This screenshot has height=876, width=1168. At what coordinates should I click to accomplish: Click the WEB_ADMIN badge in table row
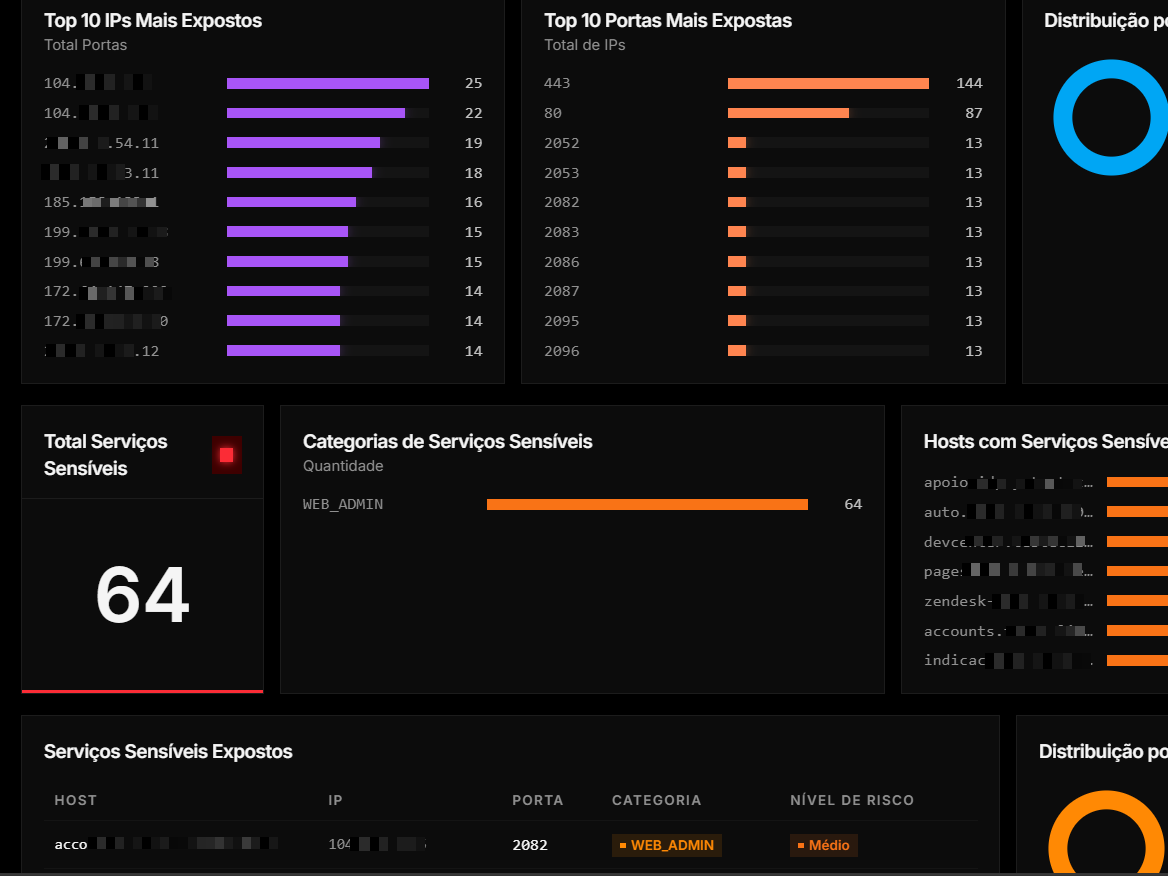tap(667, 845)
